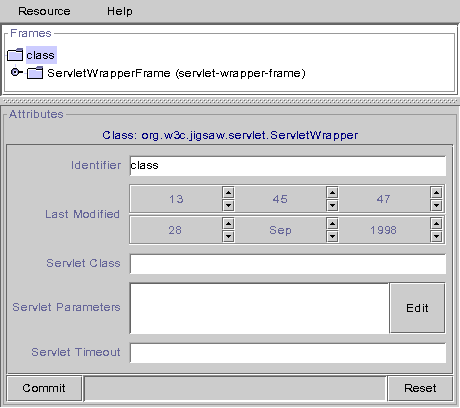Viewport: 460px width, 408px height.
Task: Click the Reset button
Action: (420, 388)
